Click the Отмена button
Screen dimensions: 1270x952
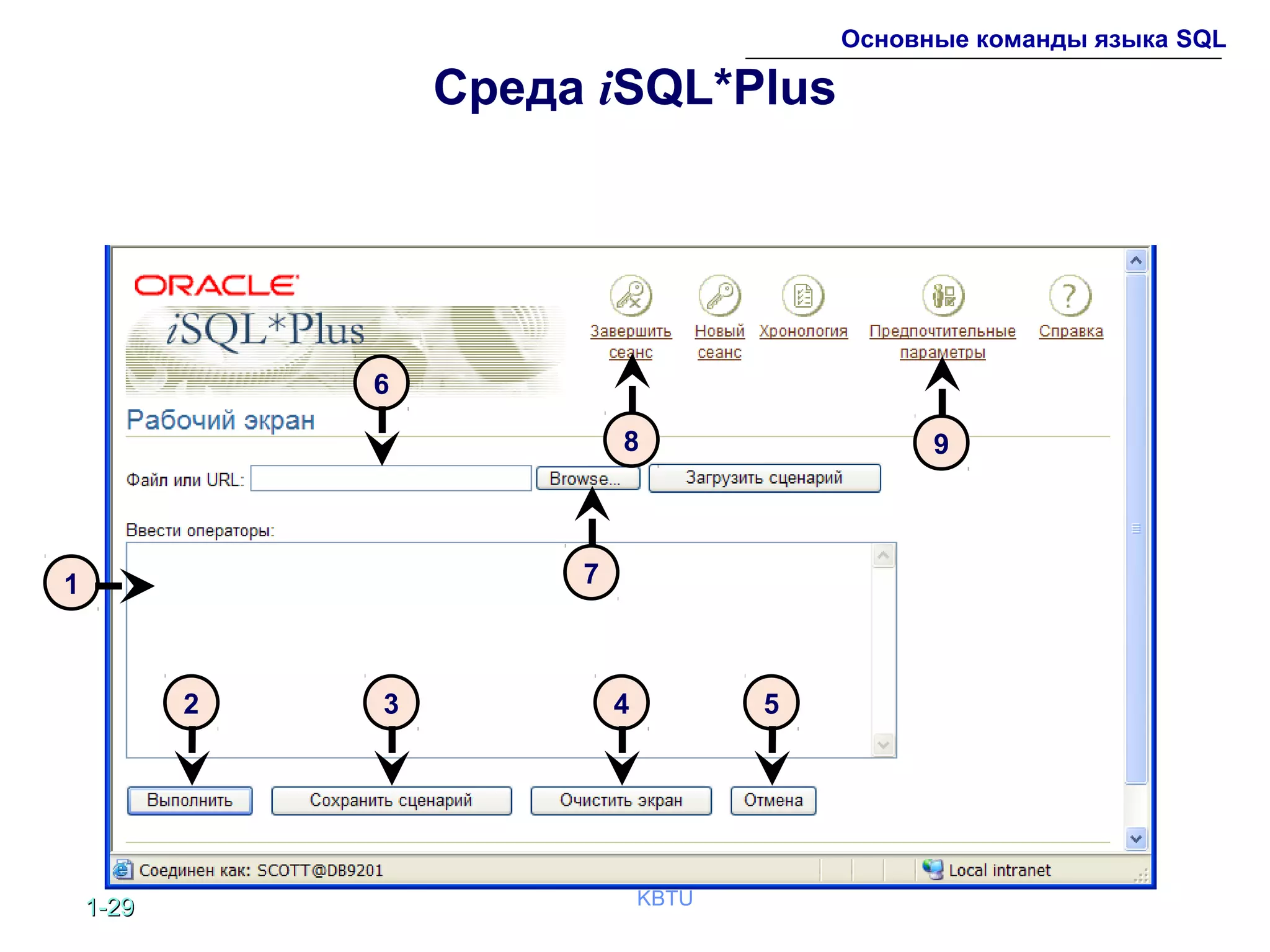click(x=773, y=800)
